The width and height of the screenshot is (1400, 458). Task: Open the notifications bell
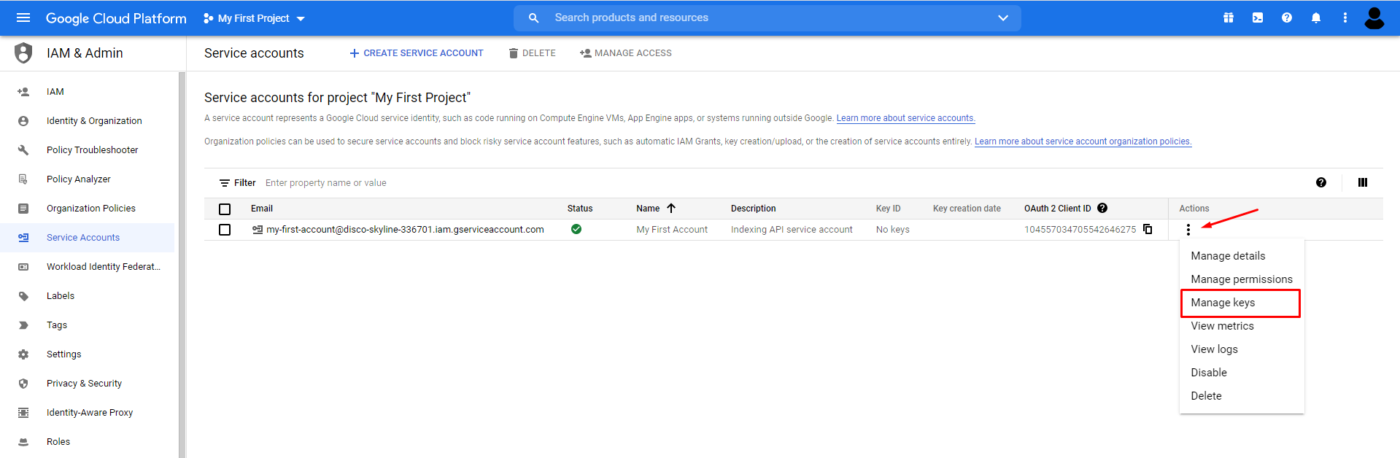tap(1316, 18)
